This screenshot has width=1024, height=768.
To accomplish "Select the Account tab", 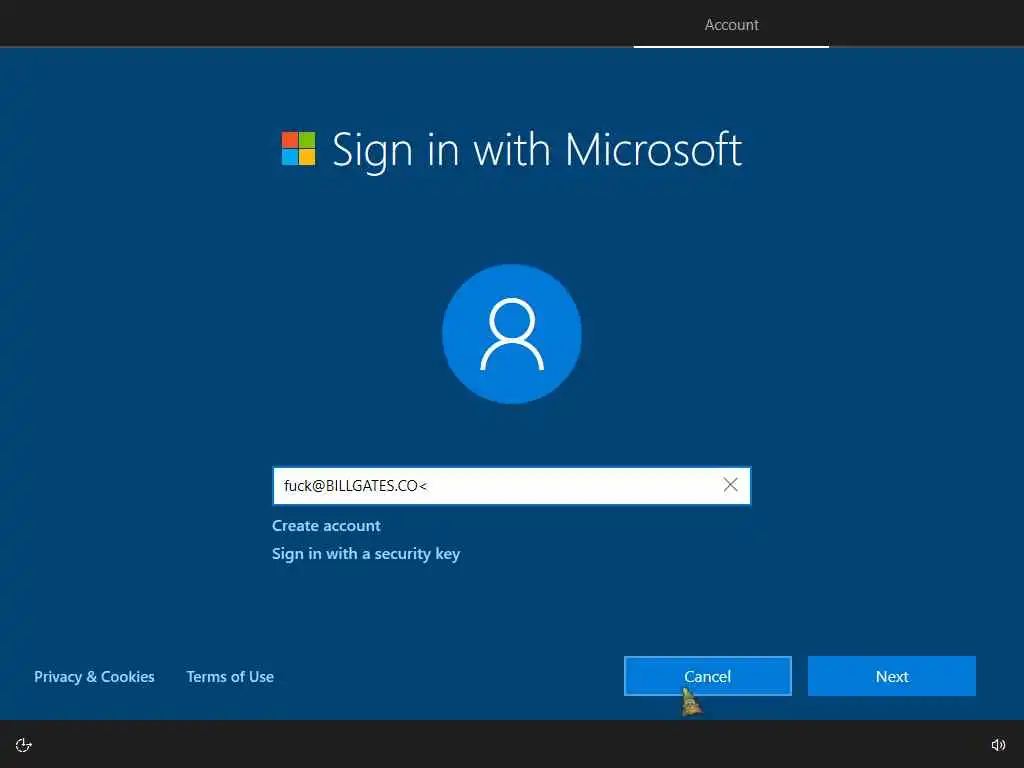I will [731, 25].
